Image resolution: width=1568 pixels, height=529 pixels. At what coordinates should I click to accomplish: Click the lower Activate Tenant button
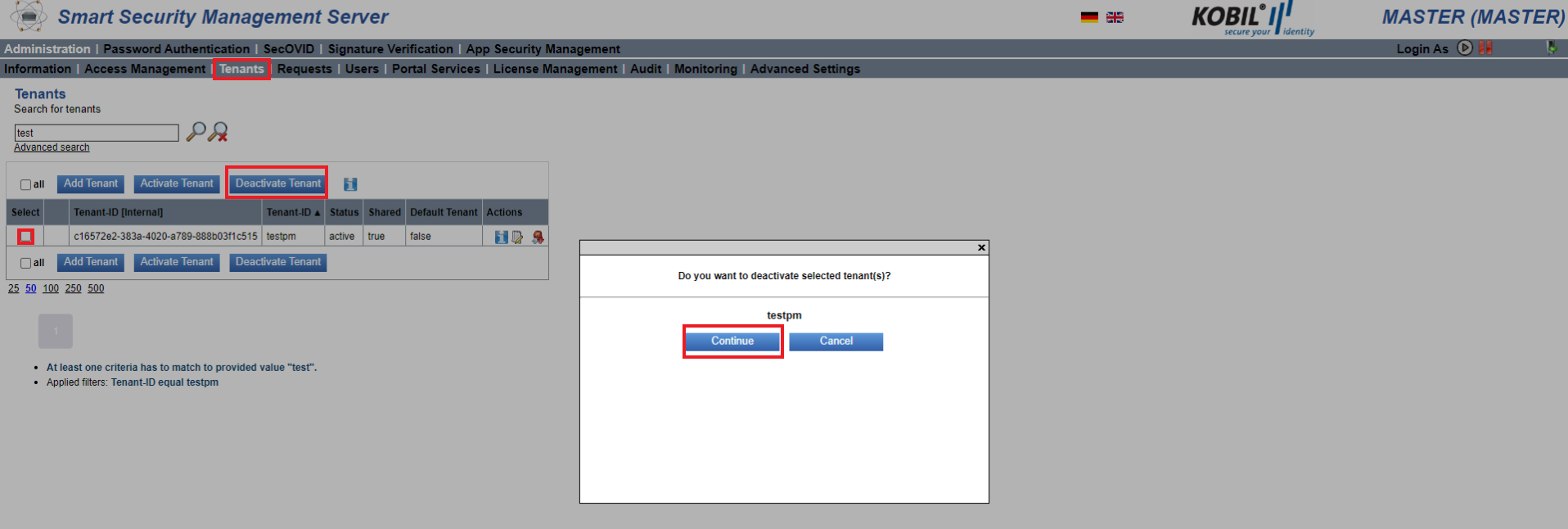pyautogui.click(x=177, y=262)
